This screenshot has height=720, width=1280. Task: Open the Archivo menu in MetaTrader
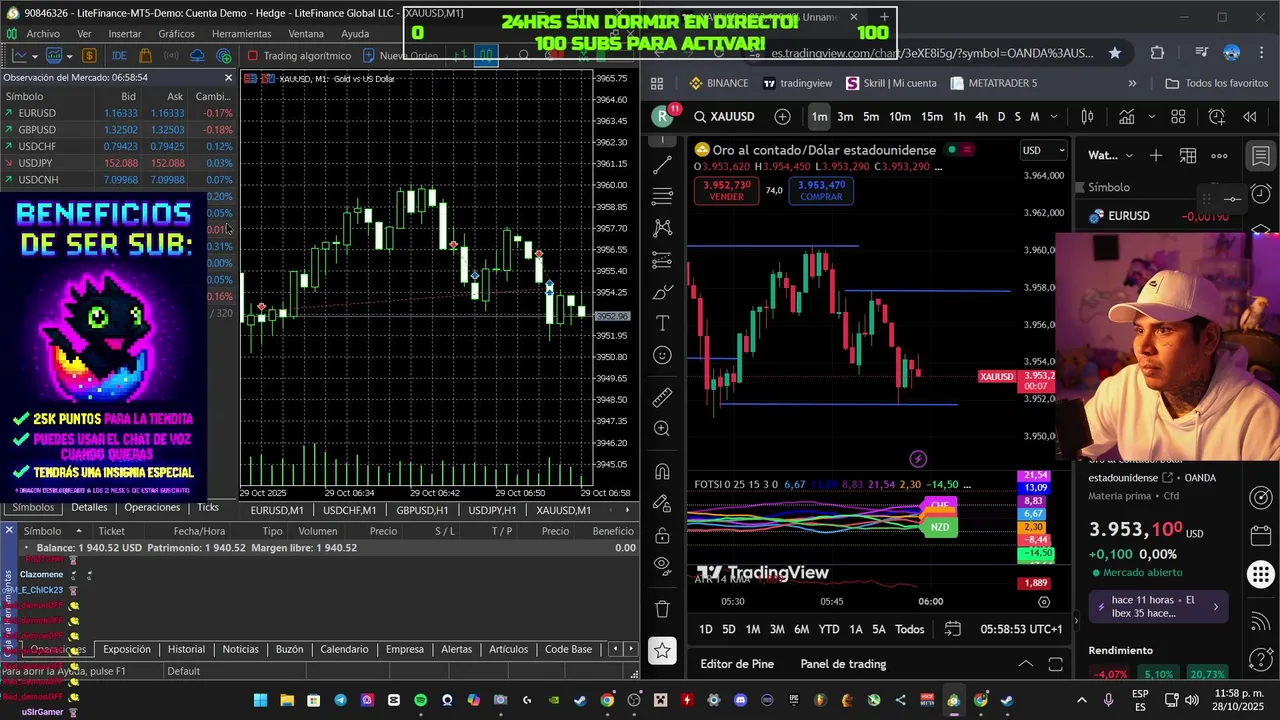tap(43, 34)
